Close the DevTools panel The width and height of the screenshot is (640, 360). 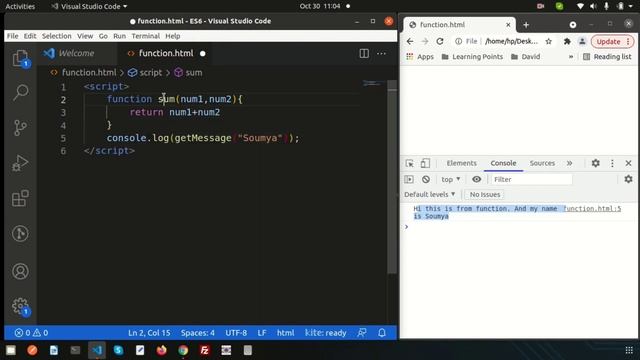click(628, 163)
